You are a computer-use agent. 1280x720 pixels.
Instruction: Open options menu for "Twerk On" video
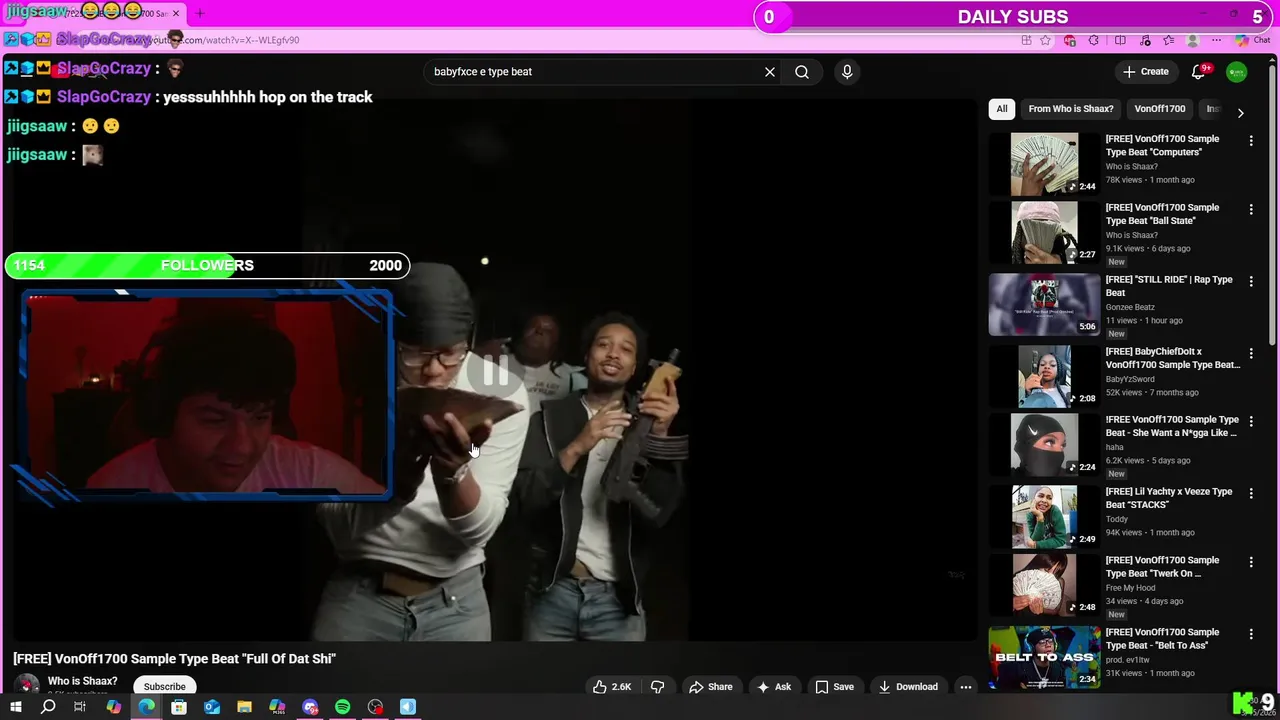(1251, 562)
